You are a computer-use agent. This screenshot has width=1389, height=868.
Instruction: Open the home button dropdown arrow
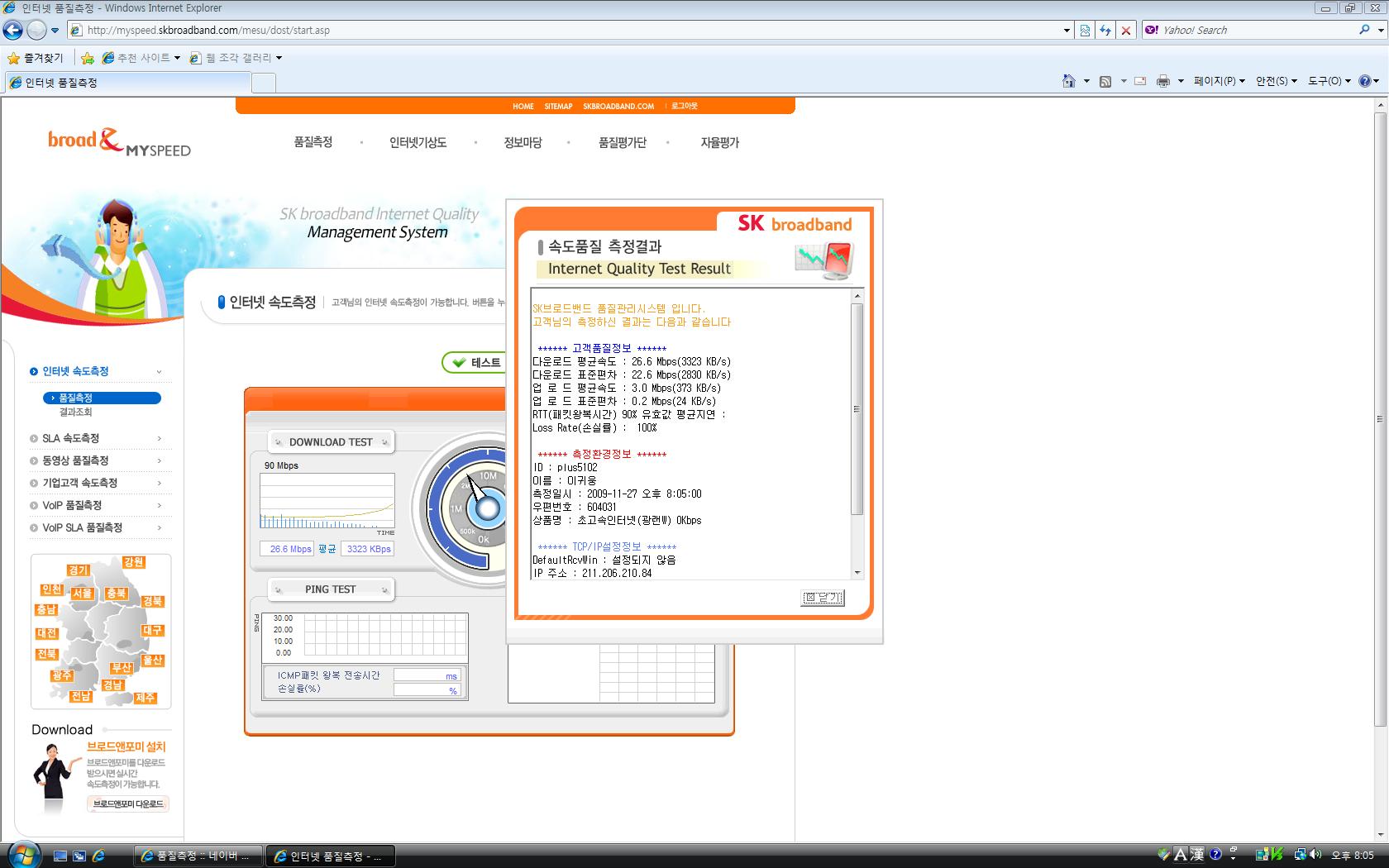coord(1086,81)
